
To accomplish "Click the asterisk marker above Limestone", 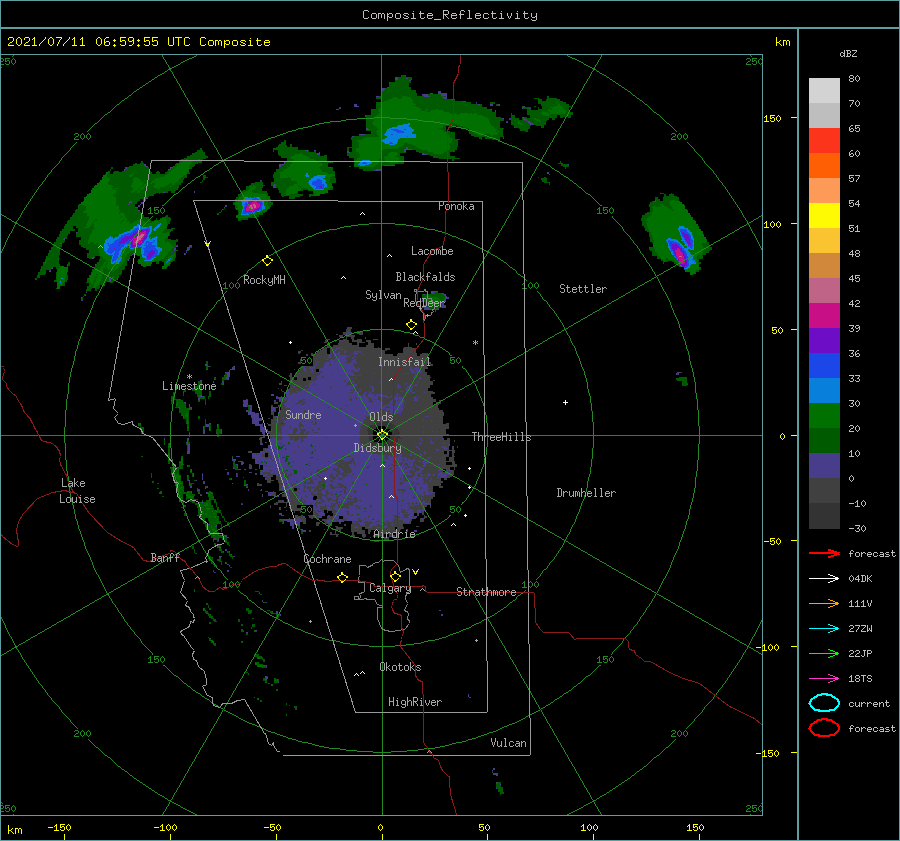I will pos(189,377).
